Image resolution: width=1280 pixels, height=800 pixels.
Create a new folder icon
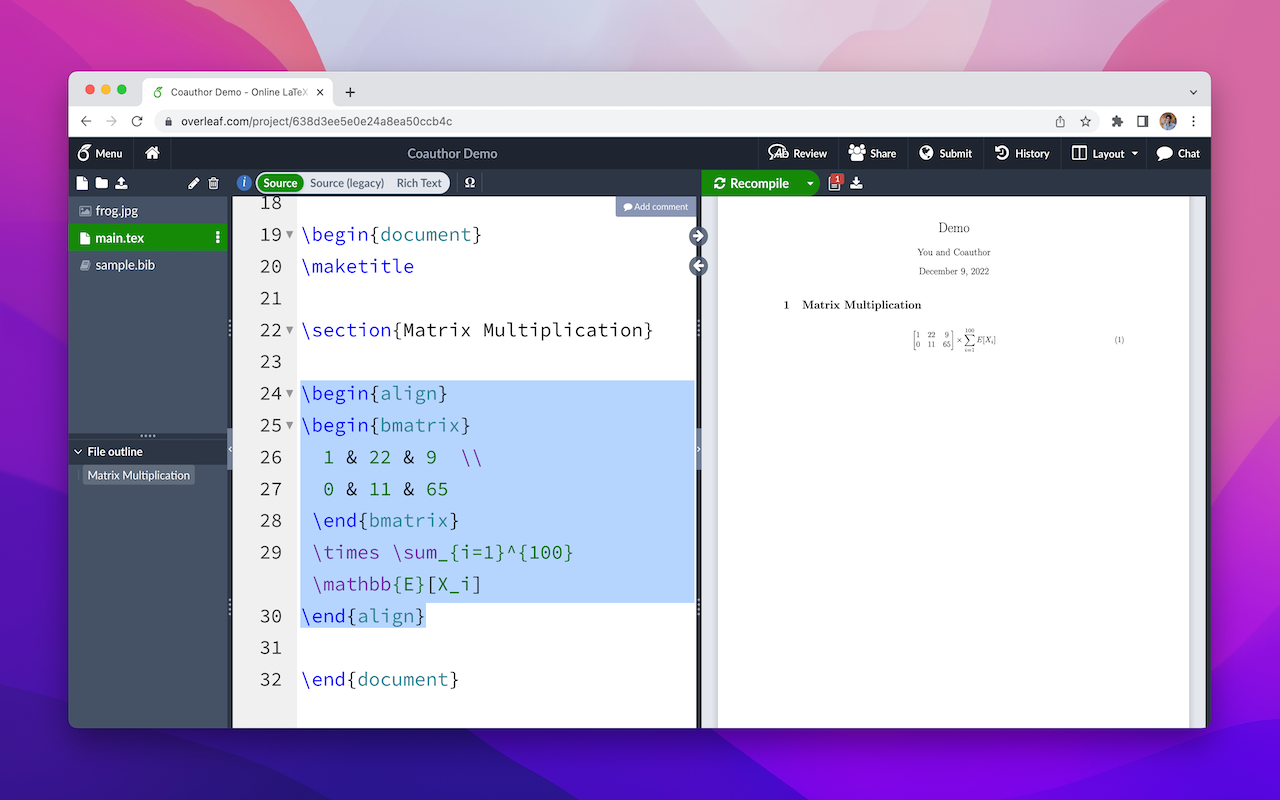(x=102, y=183)
